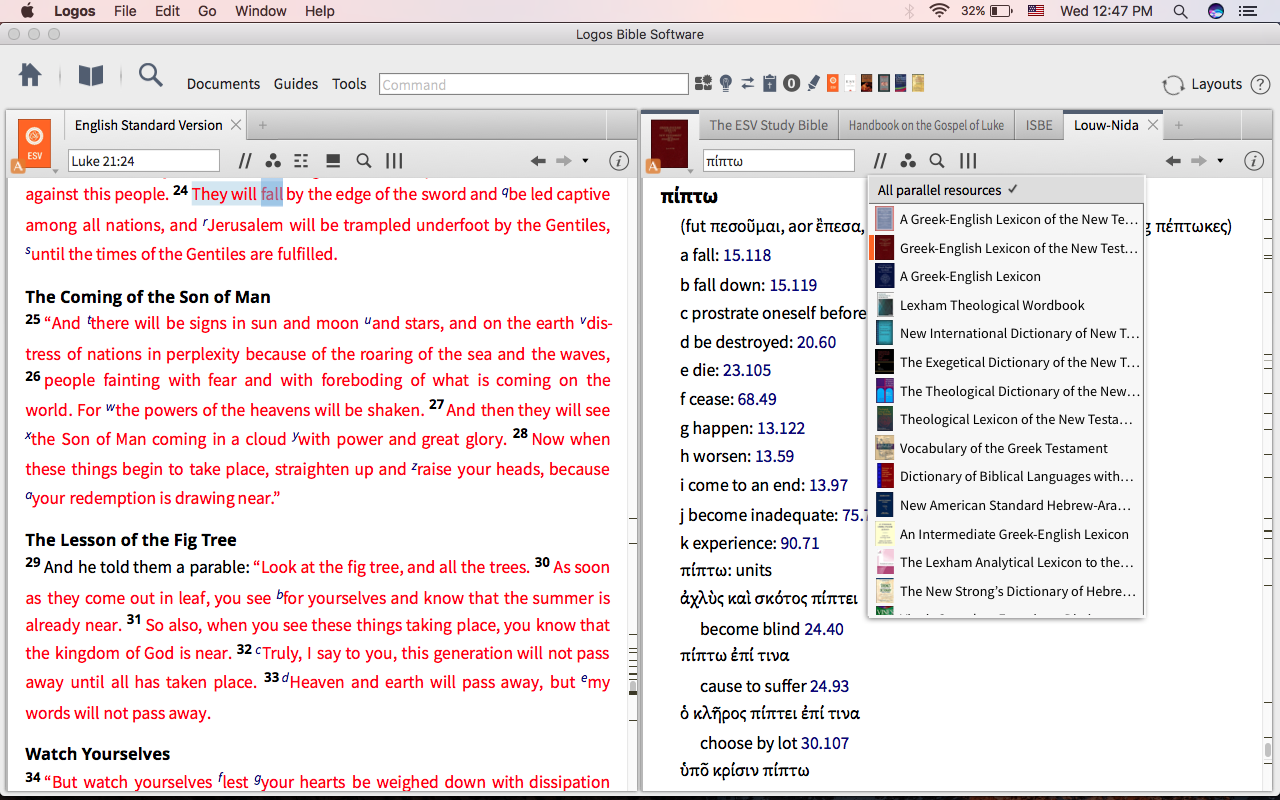Image resolution: width=1280 pixels, height=800 pixels.
Task: Follow the 15.118 link for fall
Action: click(747, 256)
